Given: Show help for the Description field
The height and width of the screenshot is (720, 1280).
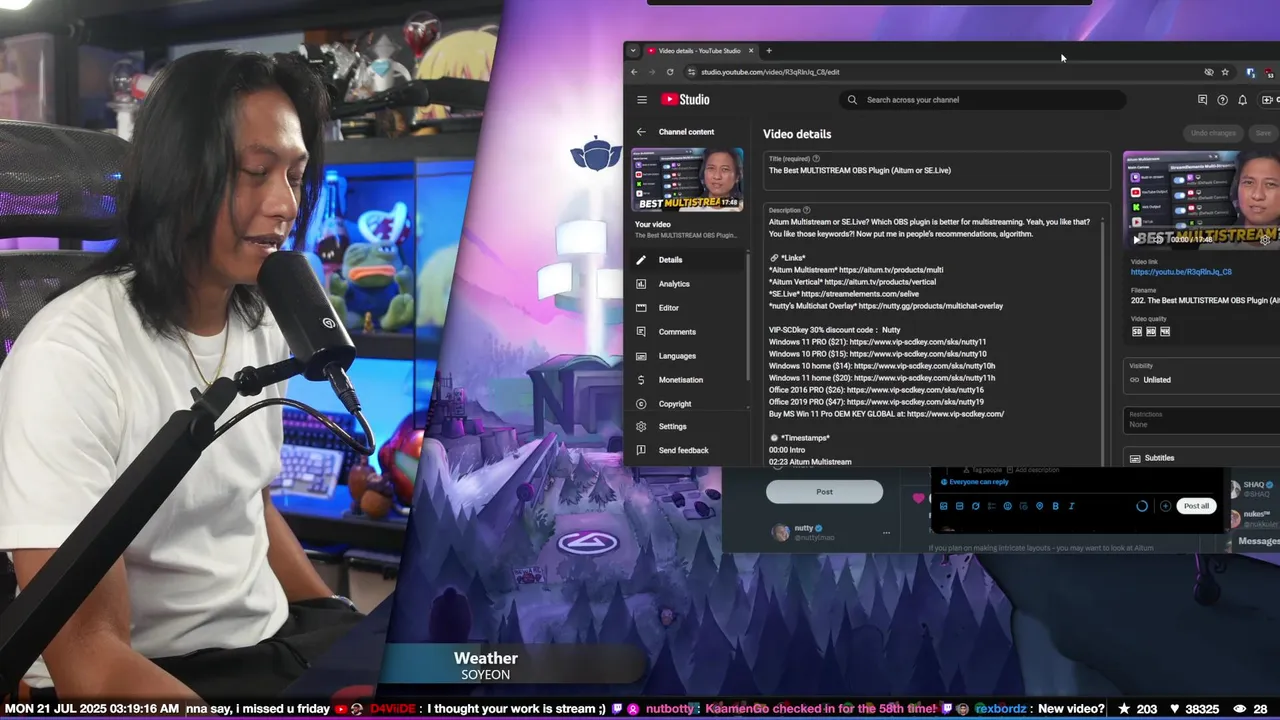Looking at the screenshot, I should tap(807, 210).
